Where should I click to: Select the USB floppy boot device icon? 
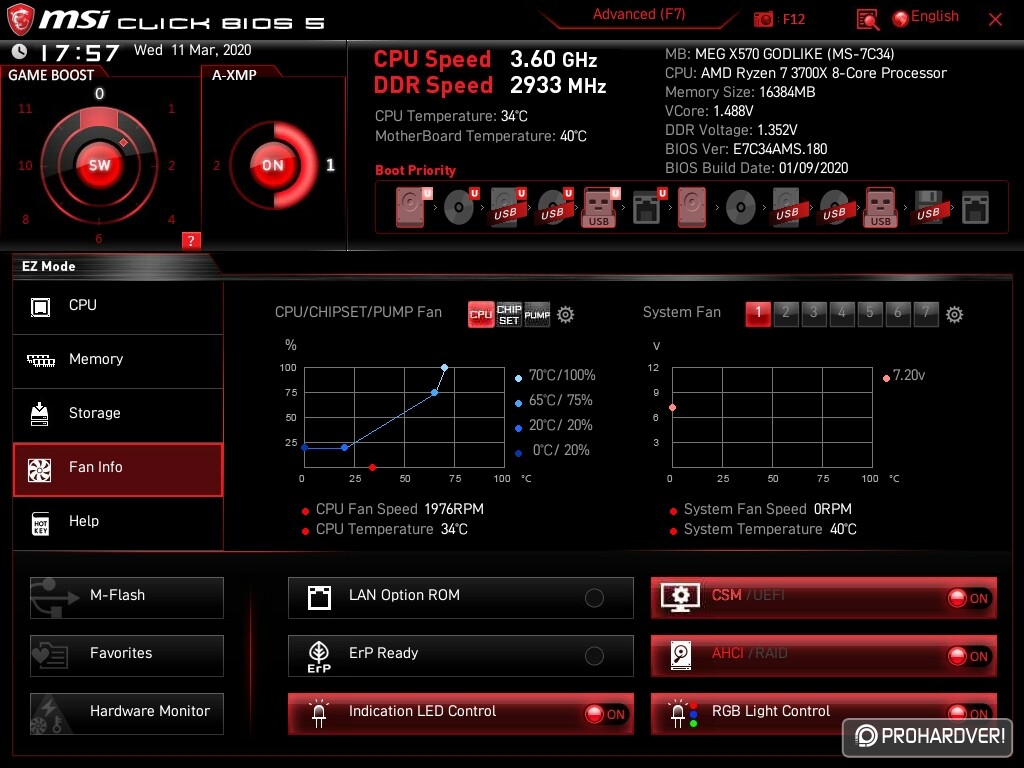coord(928,207)
